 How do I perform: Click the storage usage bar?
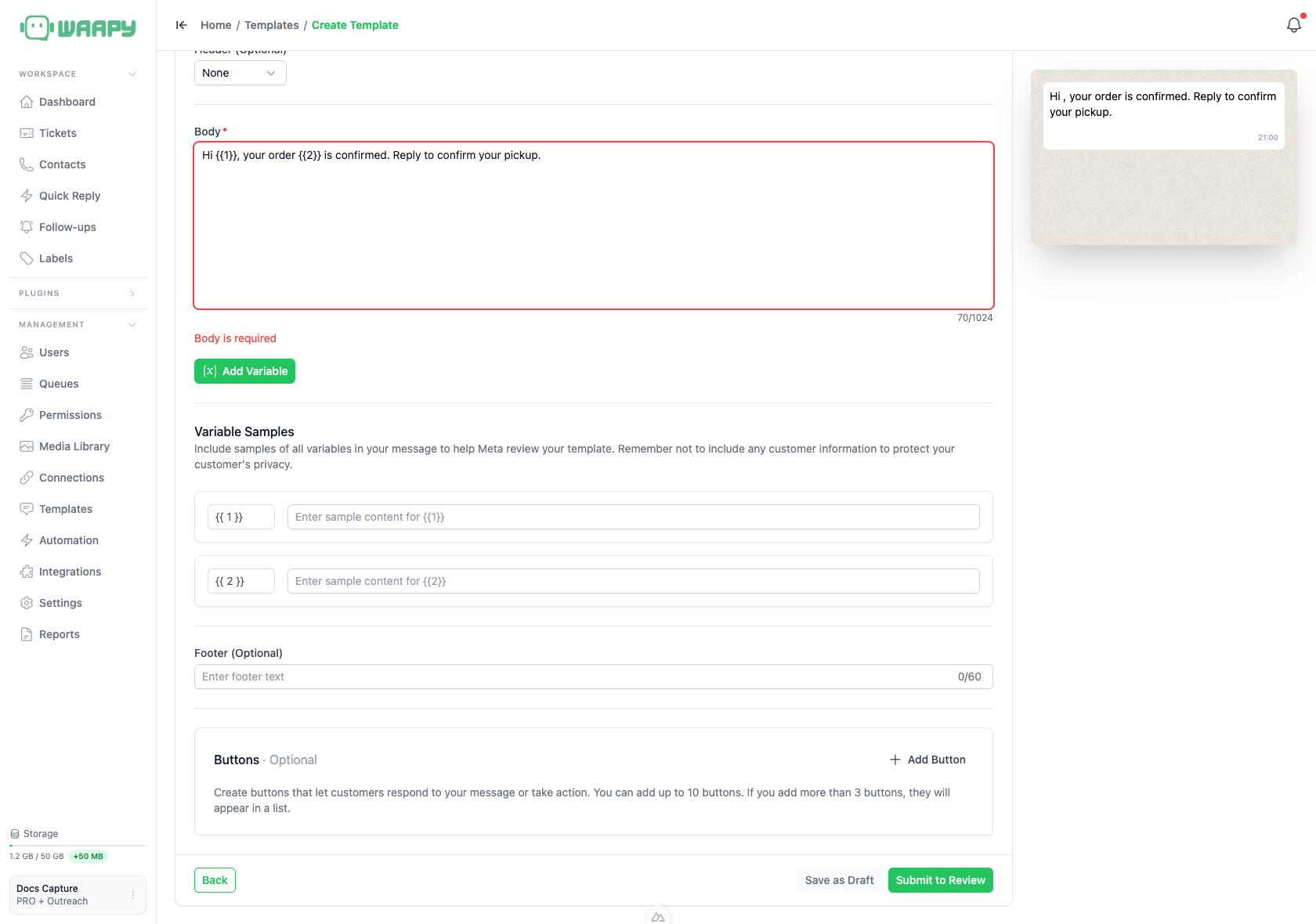(78, 846)
